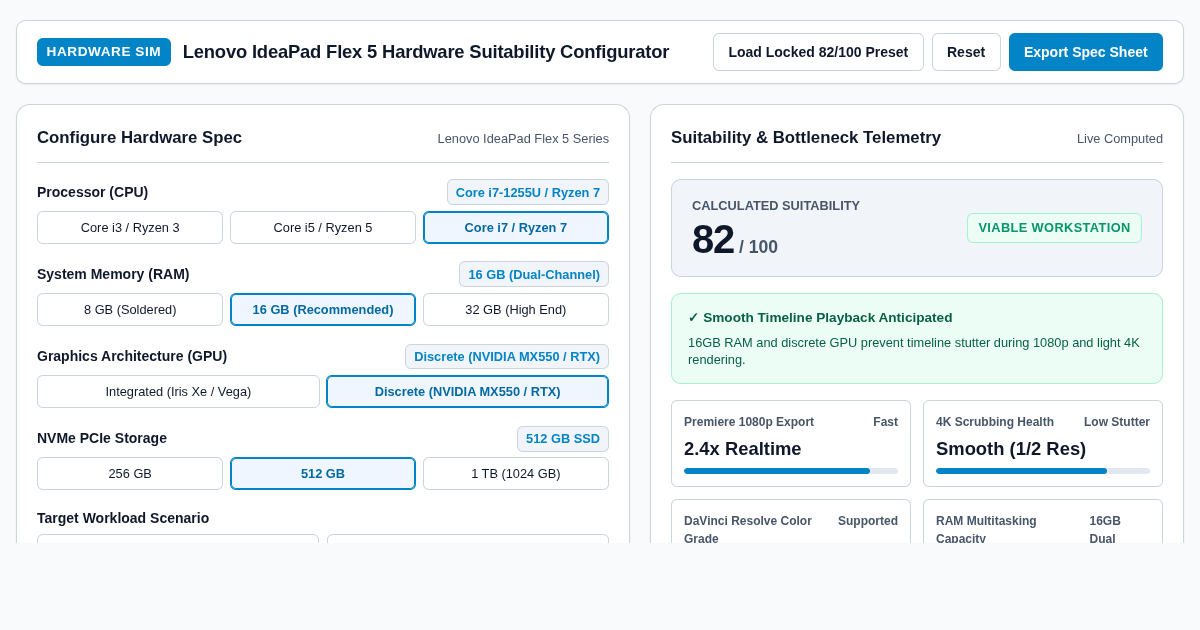Click the RAM Multitasking Capacity card
The image size is (1200, 630).
1043,521
